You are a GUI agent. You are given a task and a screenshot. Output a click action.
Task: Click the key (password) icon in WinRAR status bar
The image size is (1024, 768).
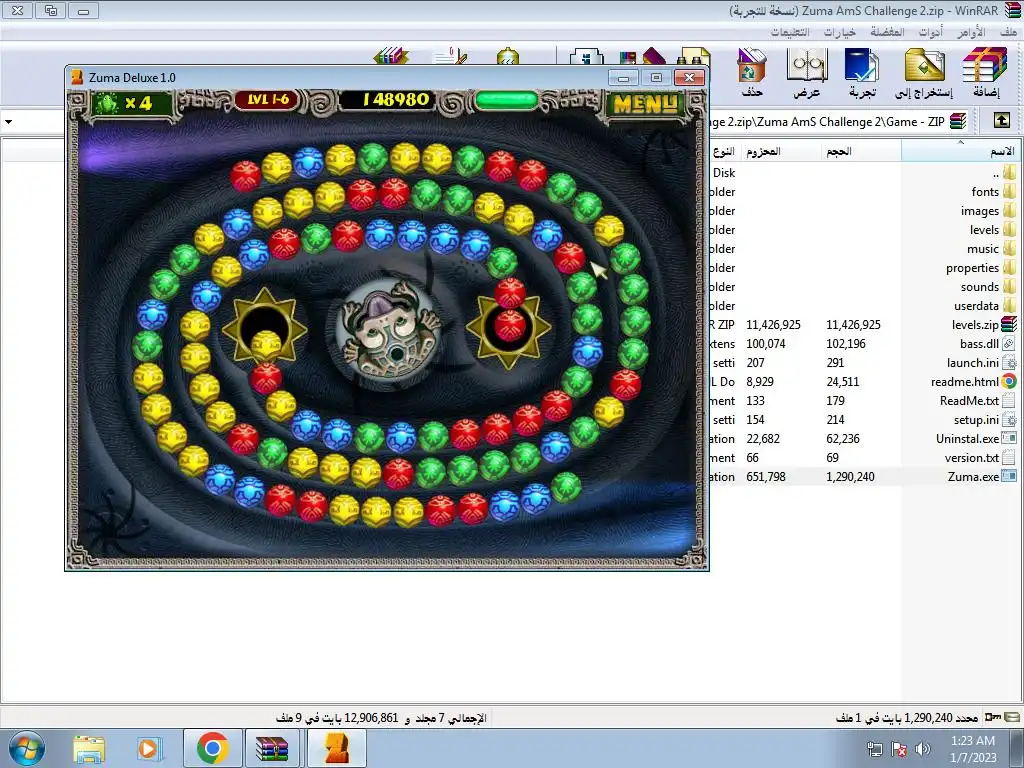tap(993, 717)
